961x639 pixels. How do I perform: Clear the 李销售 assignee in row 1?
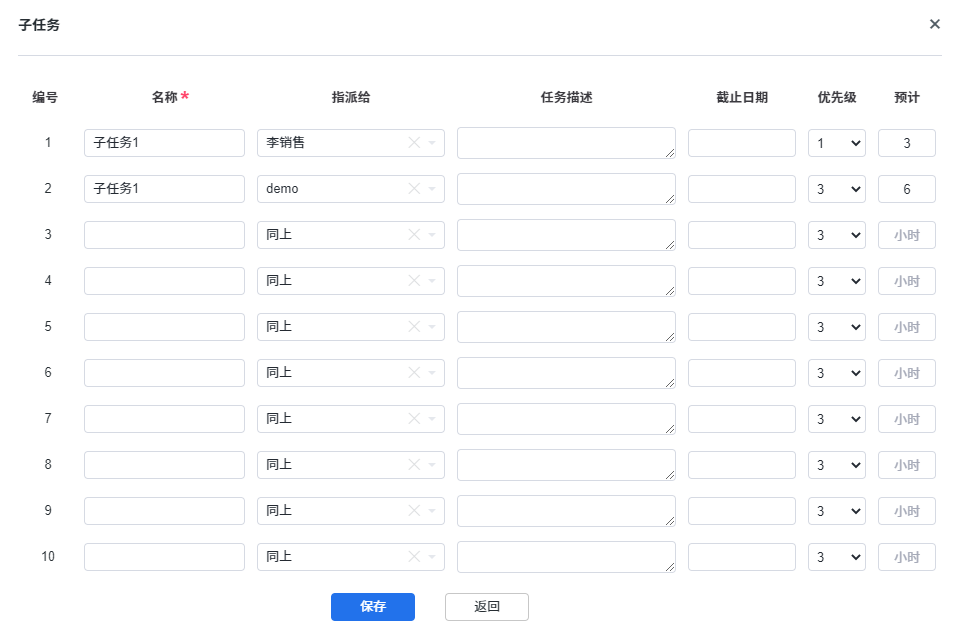point(414,143)
